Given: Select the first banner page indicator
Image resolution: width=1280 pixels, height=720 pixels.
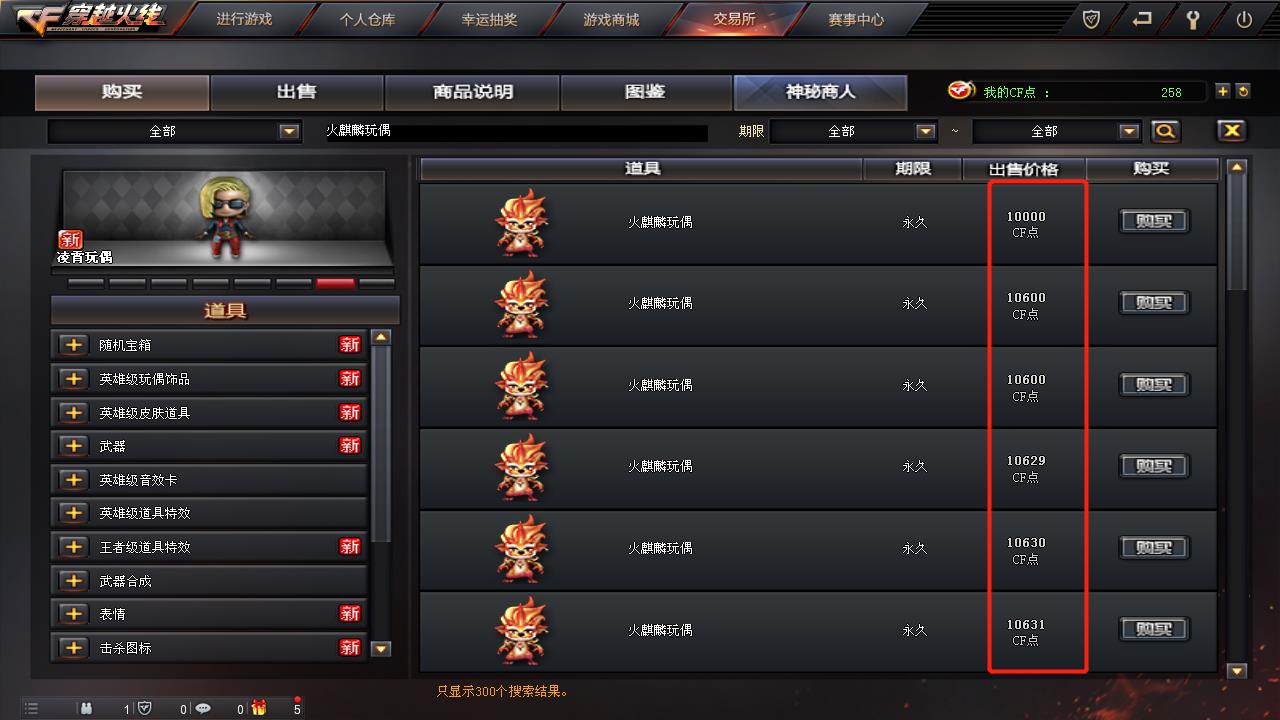Looking at the screenshot, I should click(x=86, y=284).
